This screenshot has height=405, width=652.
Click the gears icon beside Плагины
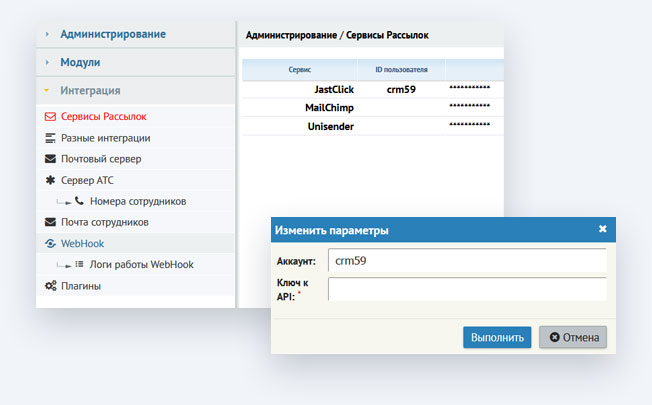pos(50,286)
